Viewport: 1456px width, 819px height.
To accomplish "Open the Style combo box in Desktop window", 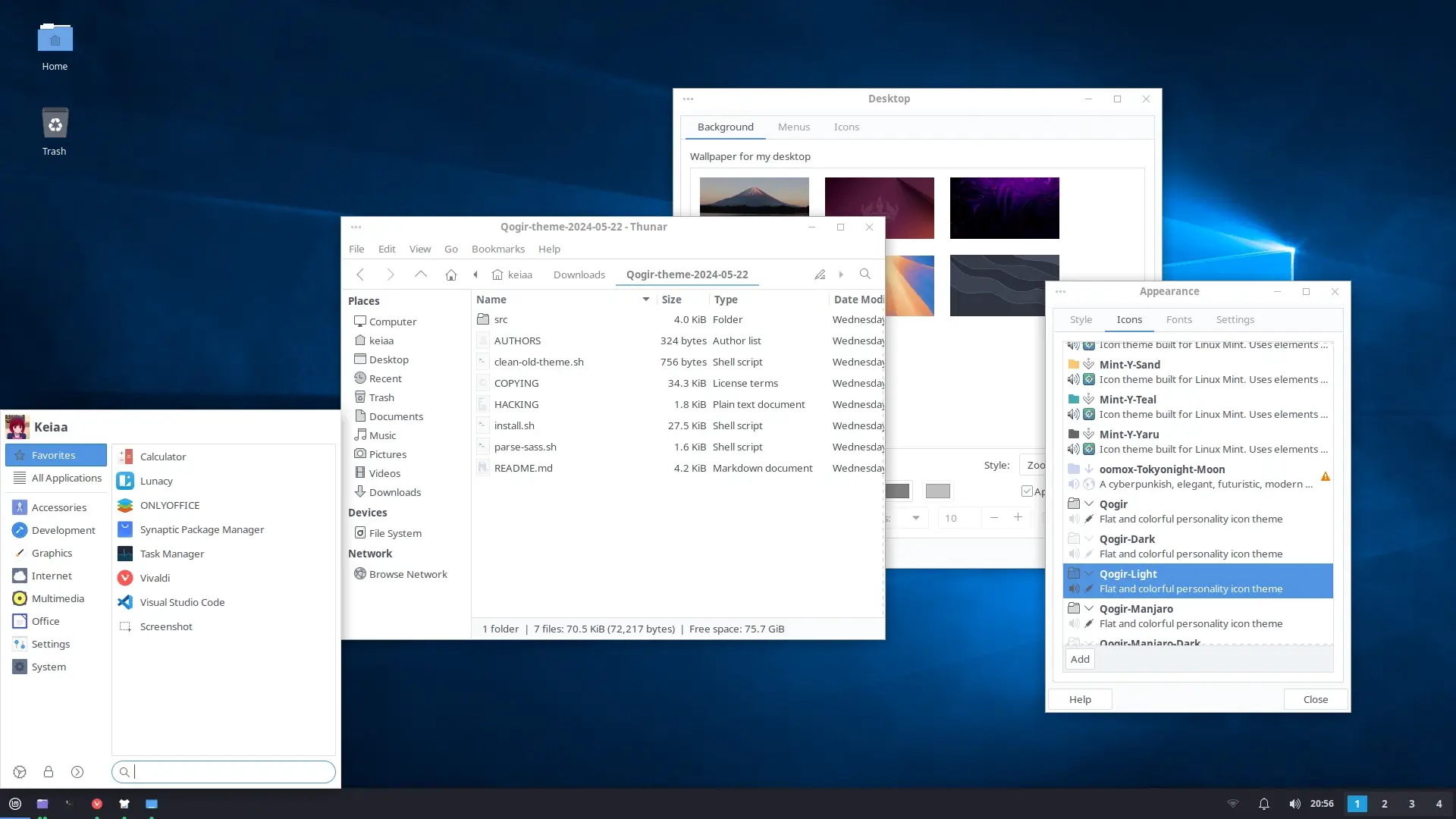I will (x=1033, y=465).
